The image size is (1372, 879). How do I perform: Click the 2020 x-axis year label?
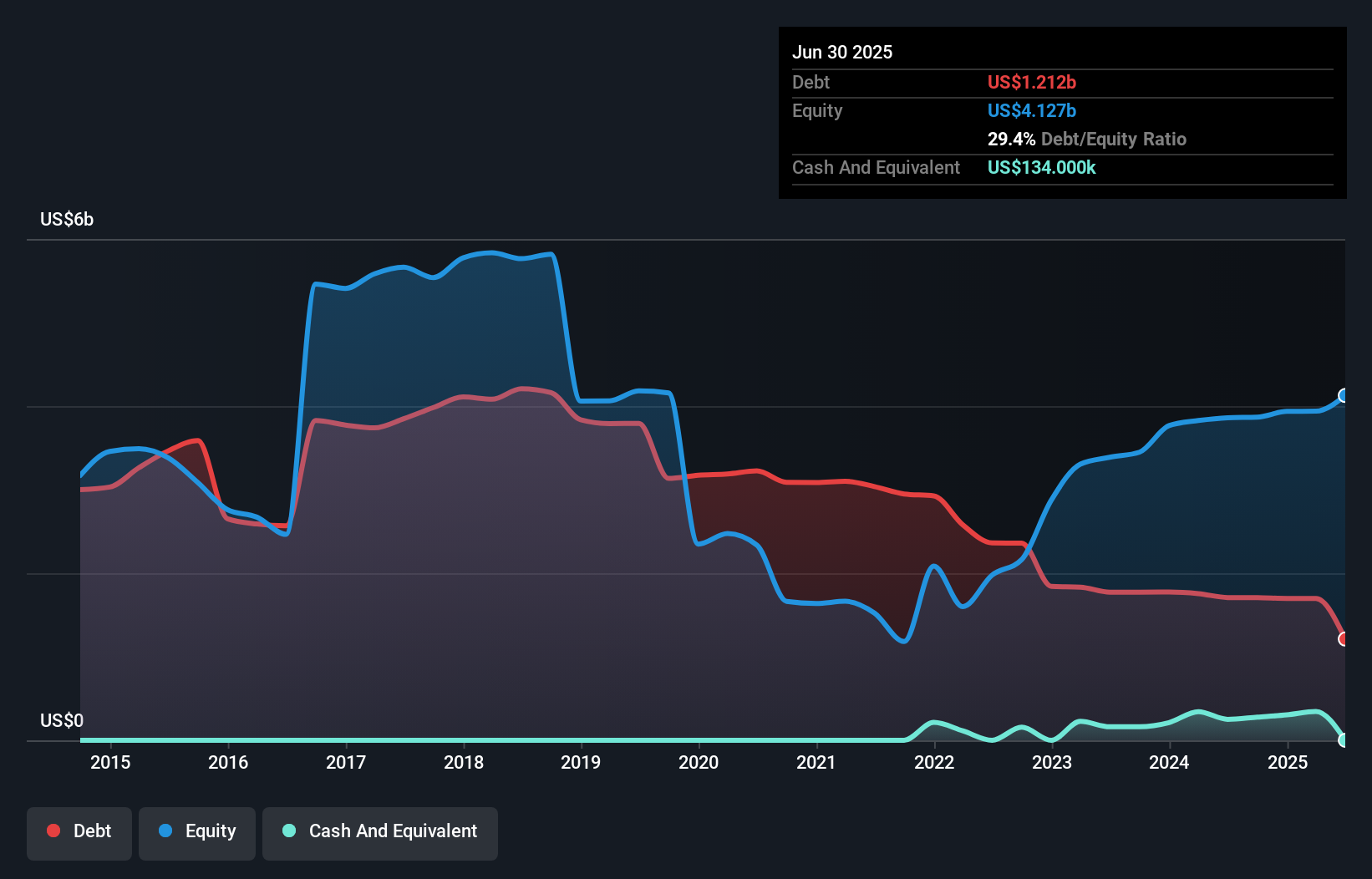pos(699,762)
